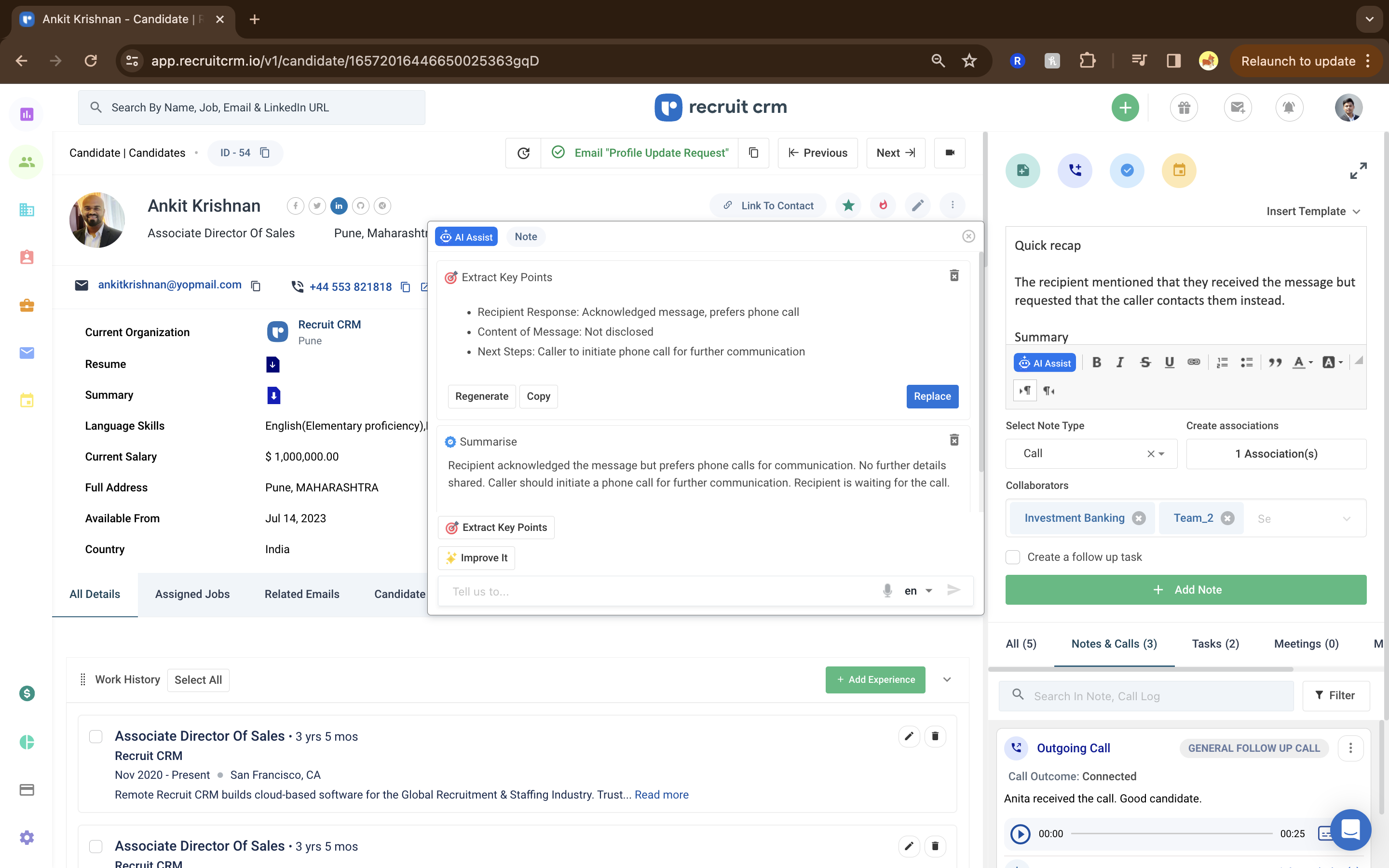Open the blockquote icon in the note editor

tap(1275, 362)
